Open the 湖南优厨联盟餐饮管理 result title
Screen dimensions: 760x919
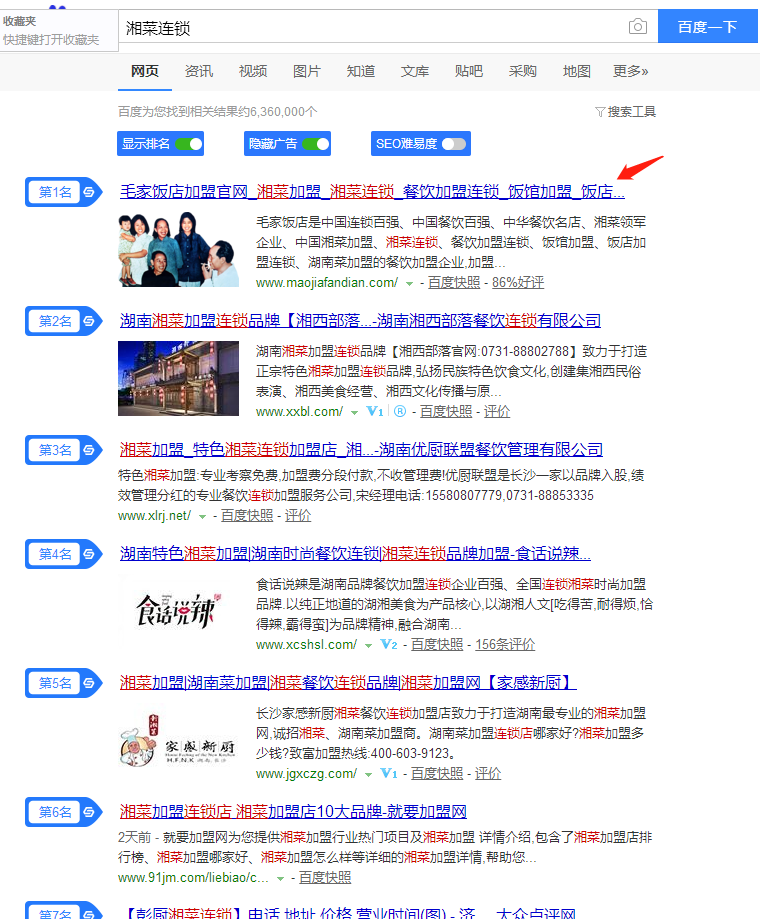pyautogui.click(x=361, y=450)
